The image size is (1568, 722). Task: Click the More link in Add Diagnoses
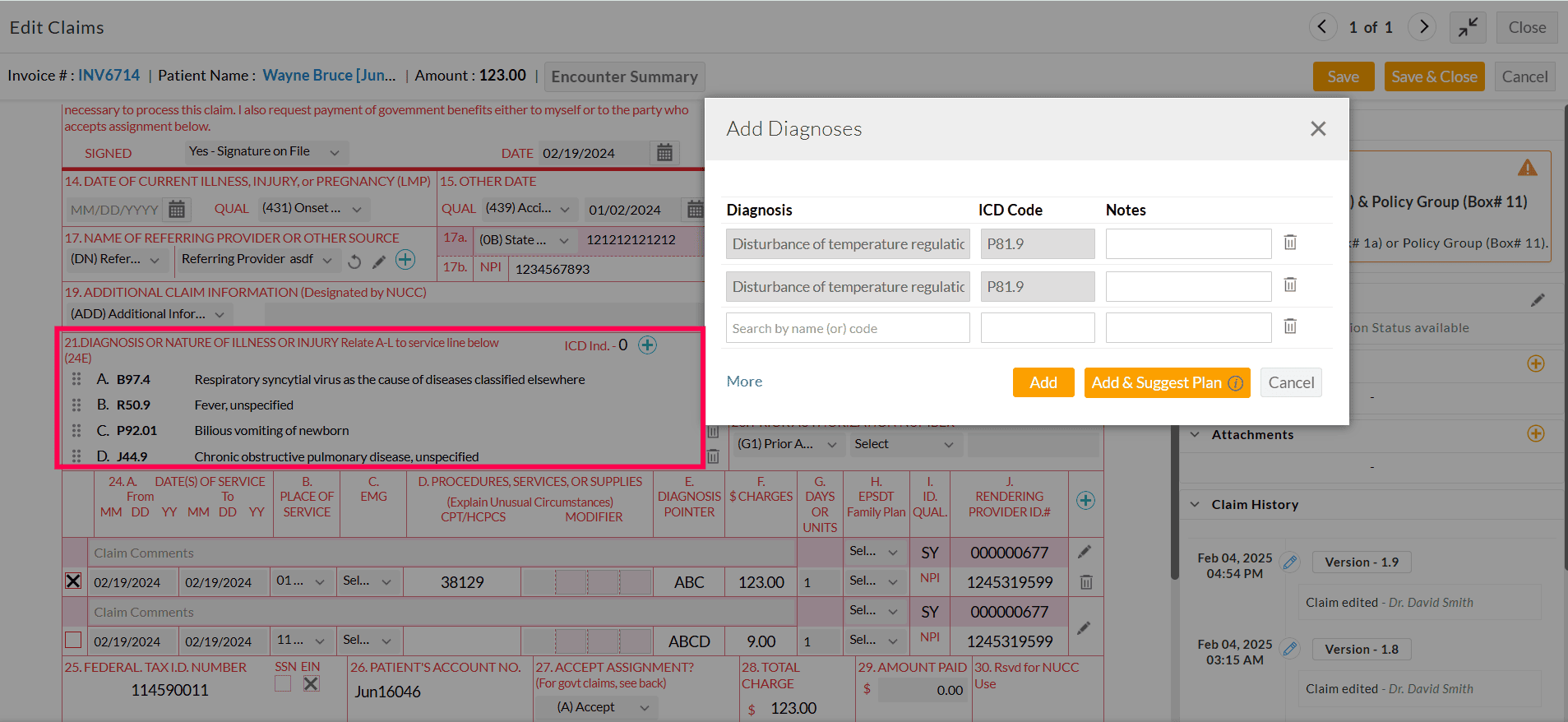744,382
